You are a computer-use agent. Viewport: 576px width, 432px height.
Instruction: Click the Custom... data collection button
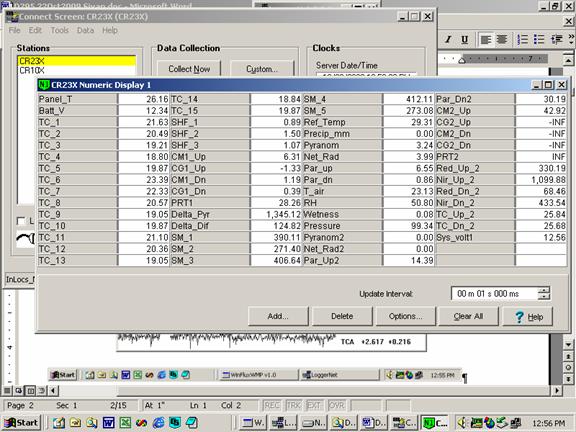(262, 69)
